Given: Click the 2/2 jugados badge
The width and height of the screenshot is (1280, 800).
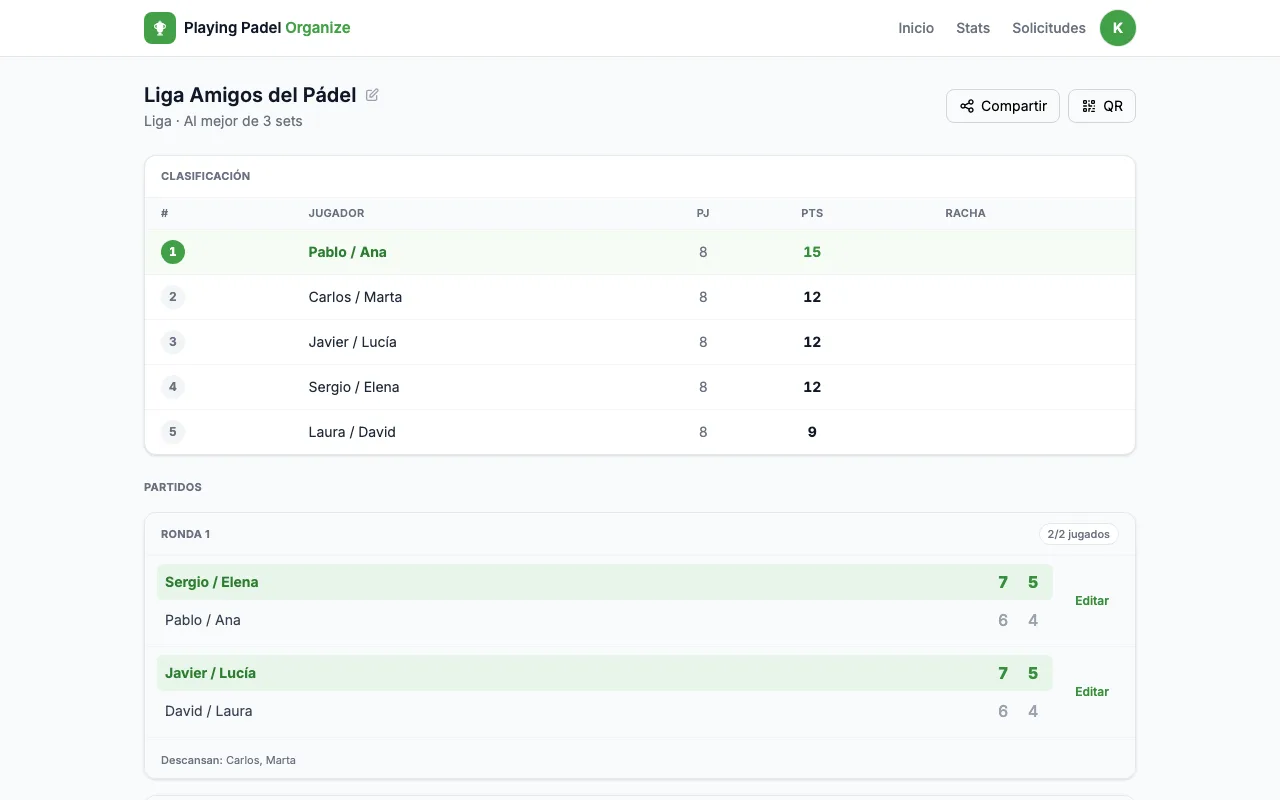Looking at the screenshot, I should (1078, 534).
